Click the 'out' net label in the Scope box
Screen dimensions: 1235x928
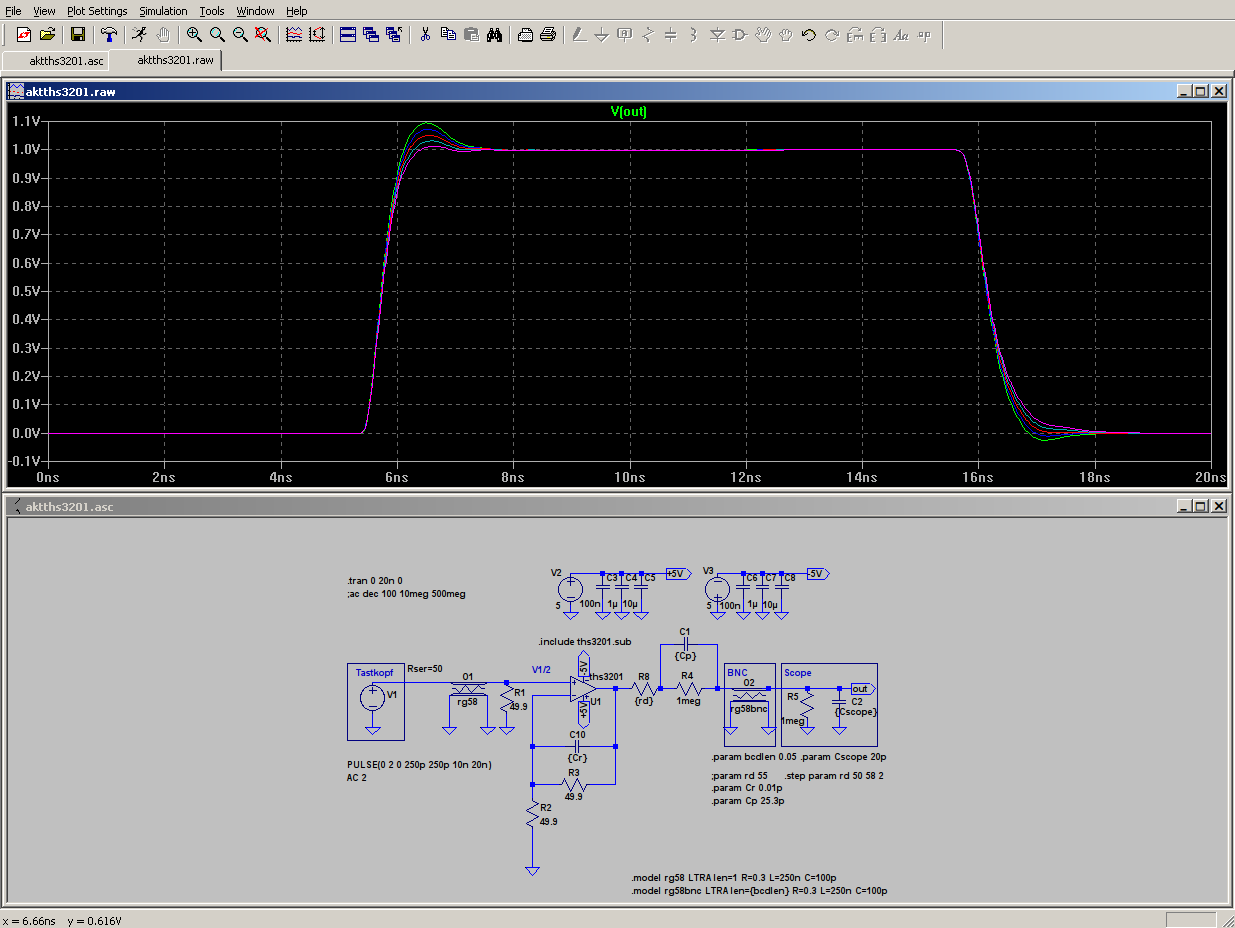click(x=861, y=689)
